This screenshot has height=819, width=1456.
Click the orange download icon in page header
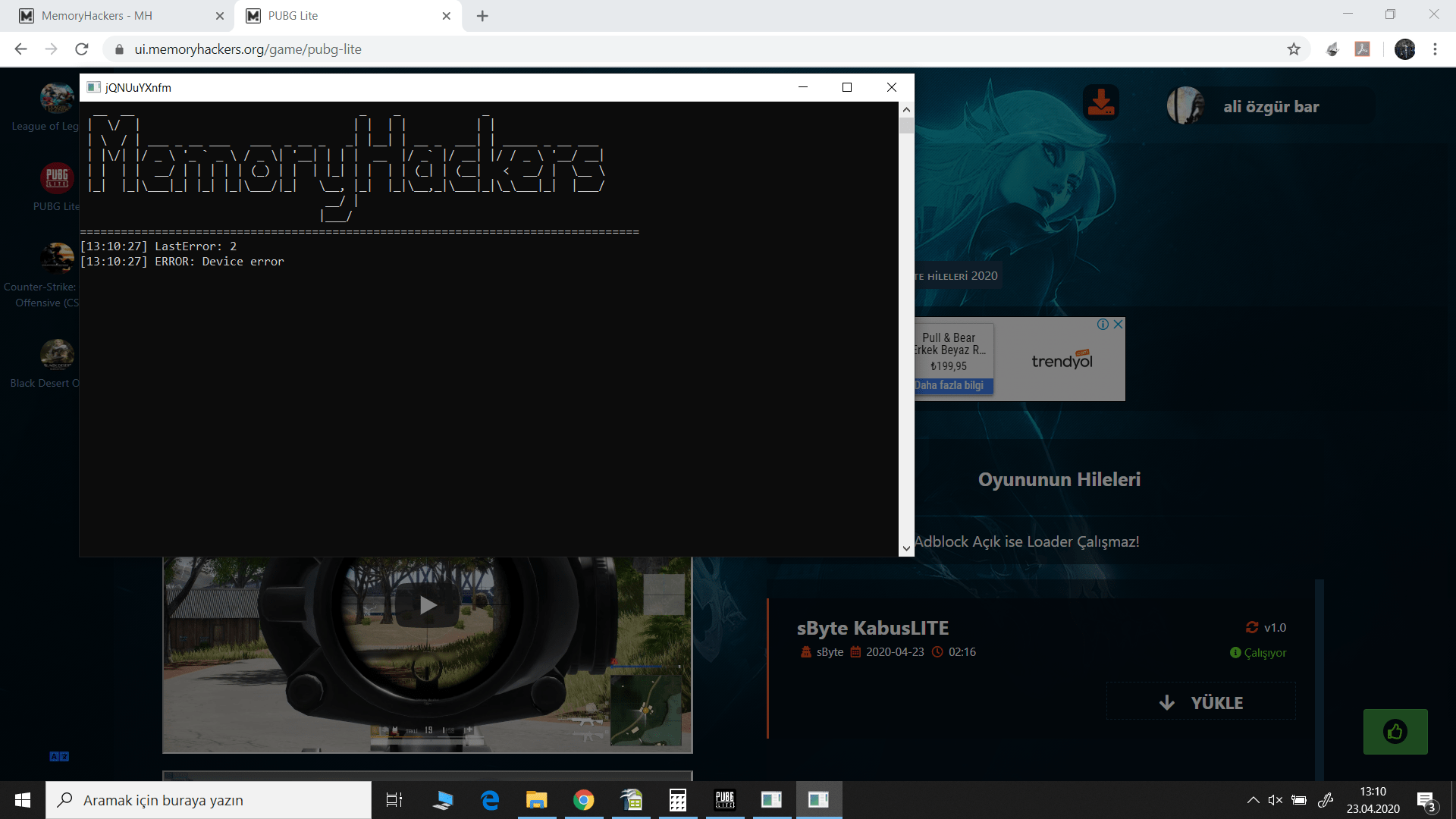pyautogui.click(x=1100, y=102)
